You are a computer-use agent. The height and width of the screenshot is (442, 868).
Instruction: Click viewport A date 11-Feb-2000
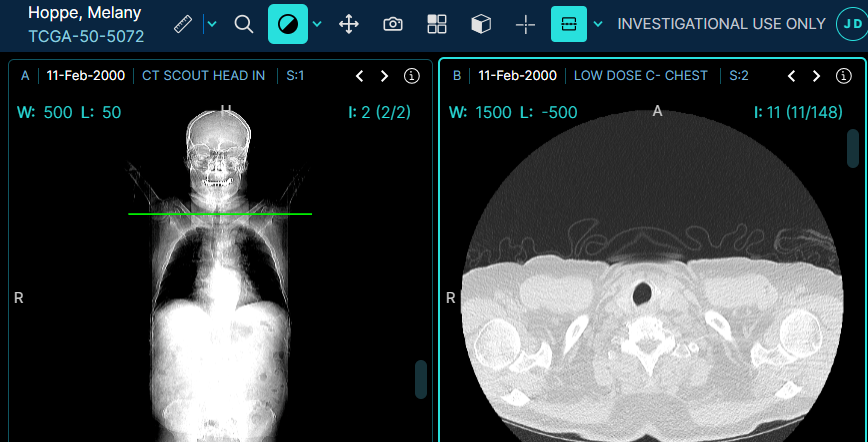[x=86, y=76]
